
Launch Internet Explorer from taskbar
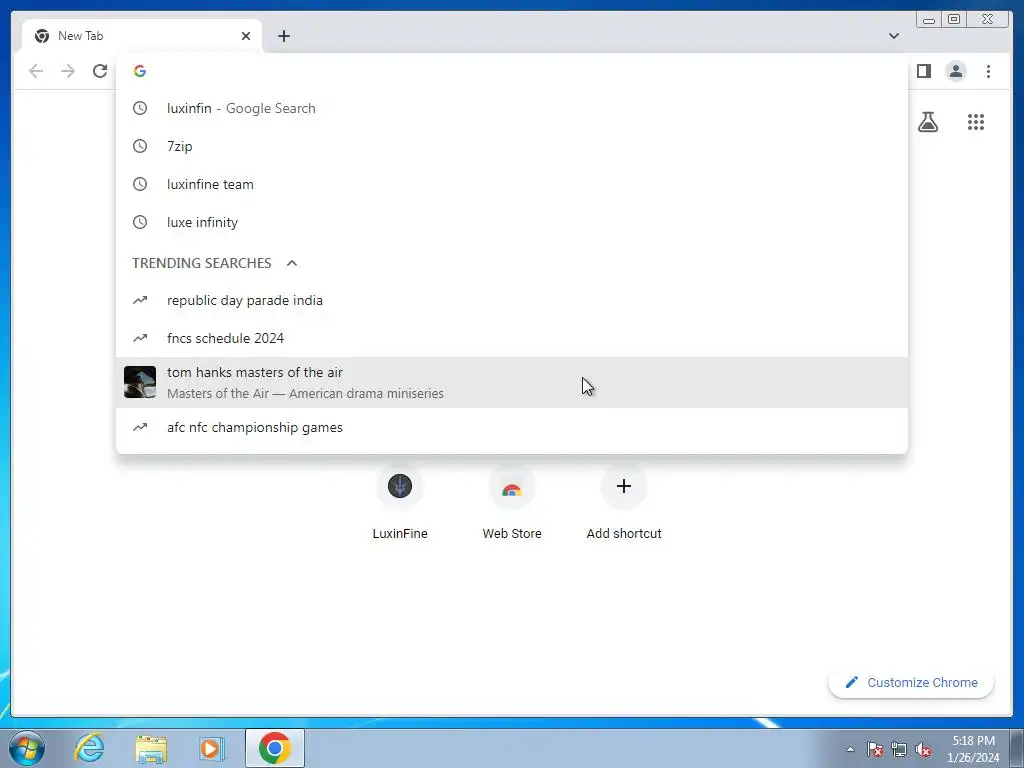pos(89,748)
